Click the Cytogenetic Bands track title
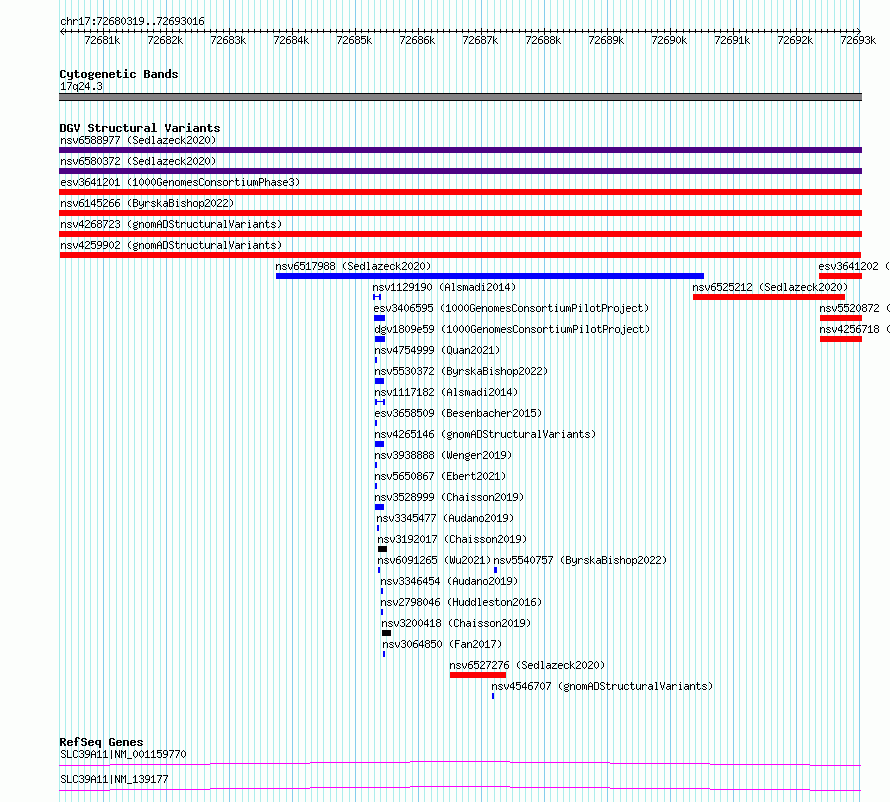The image size is (890, 802). pyautogui.click(x=119, y=74)
